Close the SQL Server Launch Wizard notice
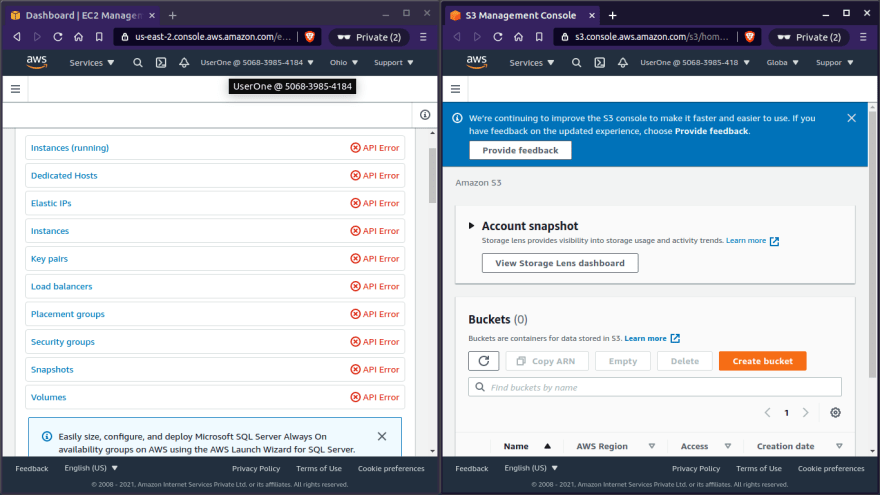 [x=382, y=436]
